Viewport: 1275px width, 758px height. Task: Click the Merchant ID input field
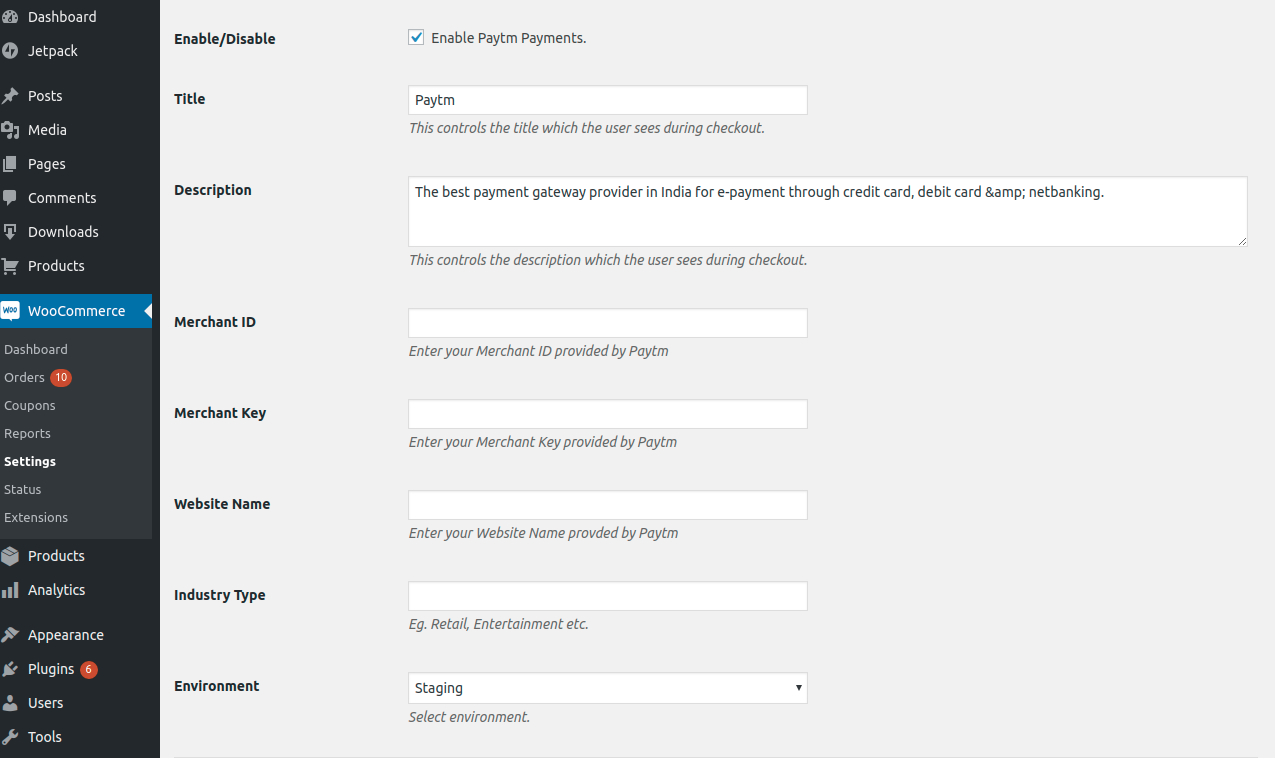[608, 323]
